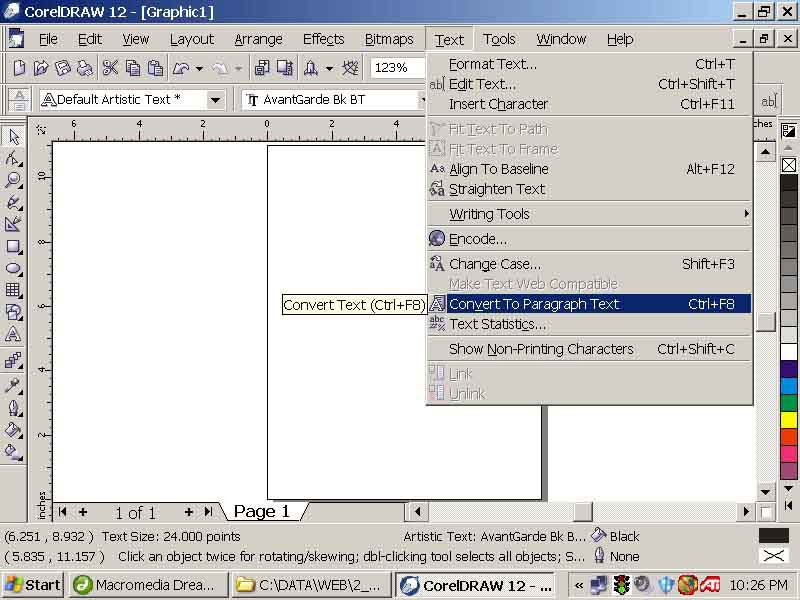Click Align To Baseline menu entry
The width and height of the screenshot is (800, 600).
(590, 169)
